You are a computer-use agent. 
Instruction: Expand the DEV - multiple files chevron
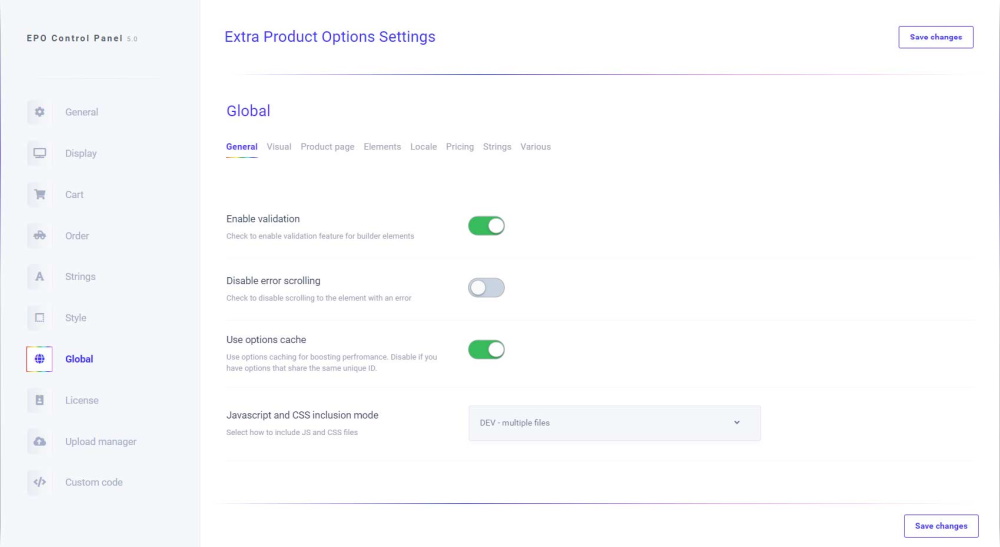click(737, 423)
